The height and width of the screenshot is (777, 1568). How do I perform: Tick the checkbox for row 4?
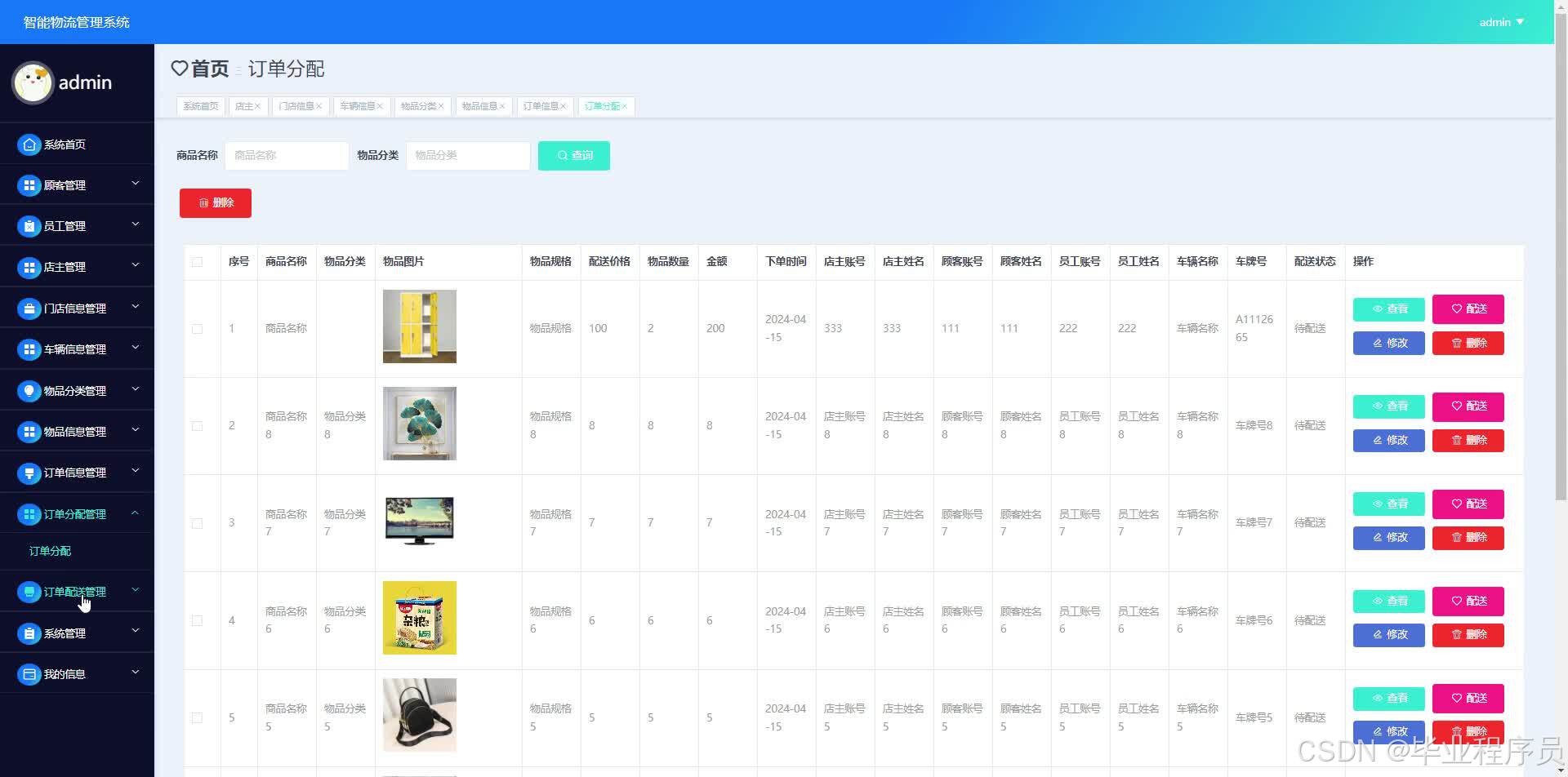coord(197,620)
